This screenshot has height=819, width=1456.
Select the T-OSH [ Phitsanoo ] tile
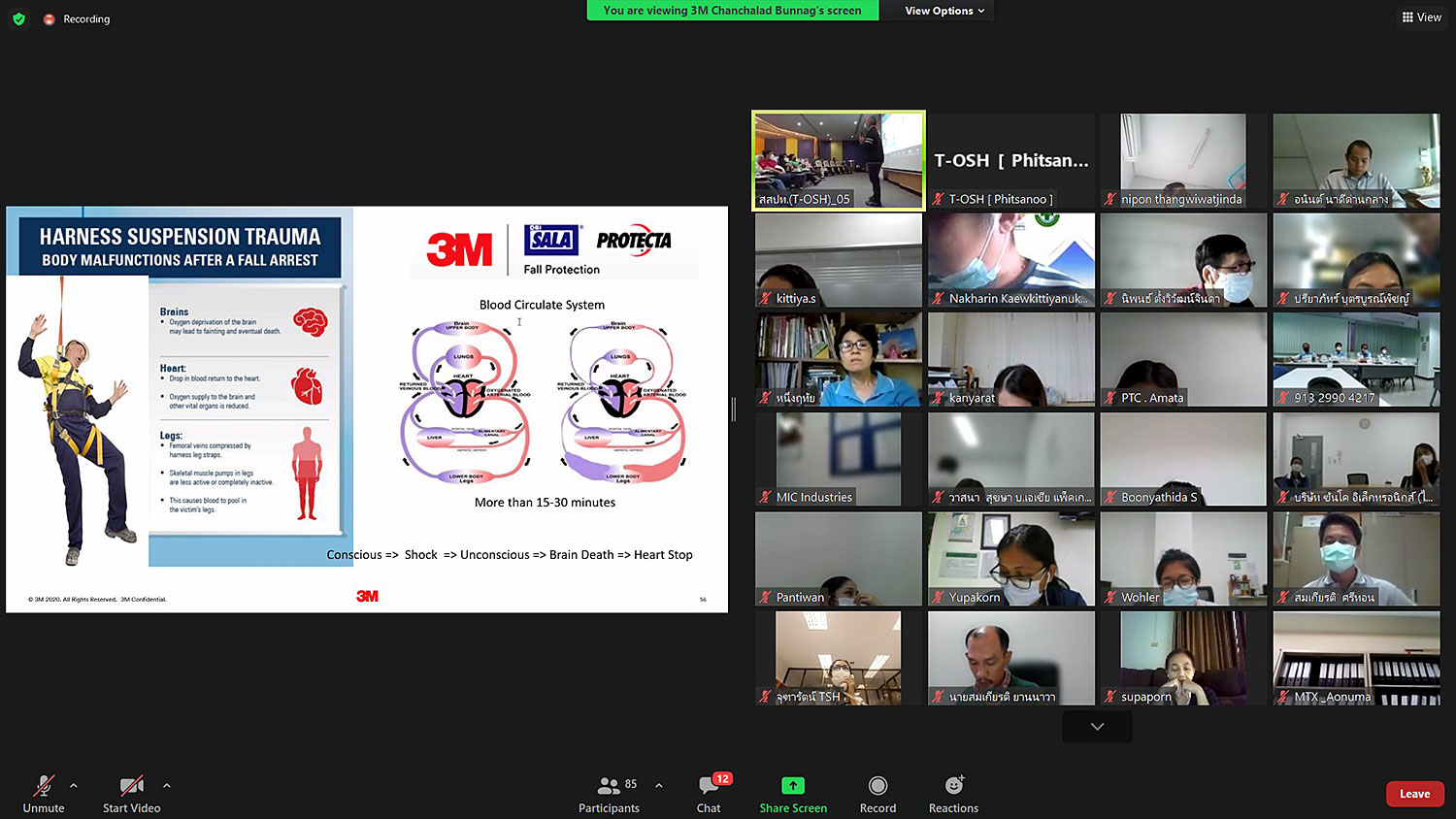coord(1011,160)
